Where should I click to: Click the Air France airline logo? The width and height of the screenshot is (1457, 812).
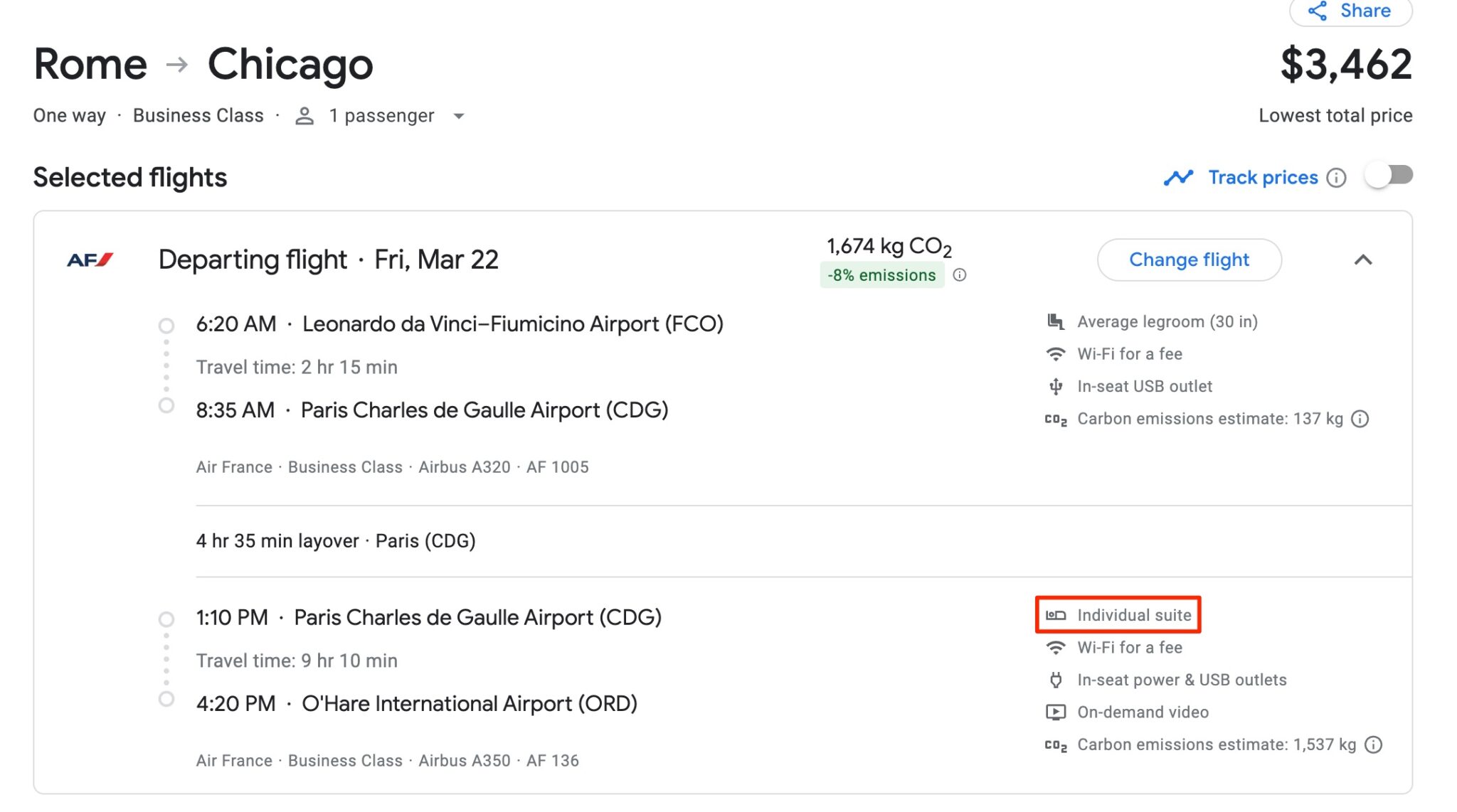[88, 259]
